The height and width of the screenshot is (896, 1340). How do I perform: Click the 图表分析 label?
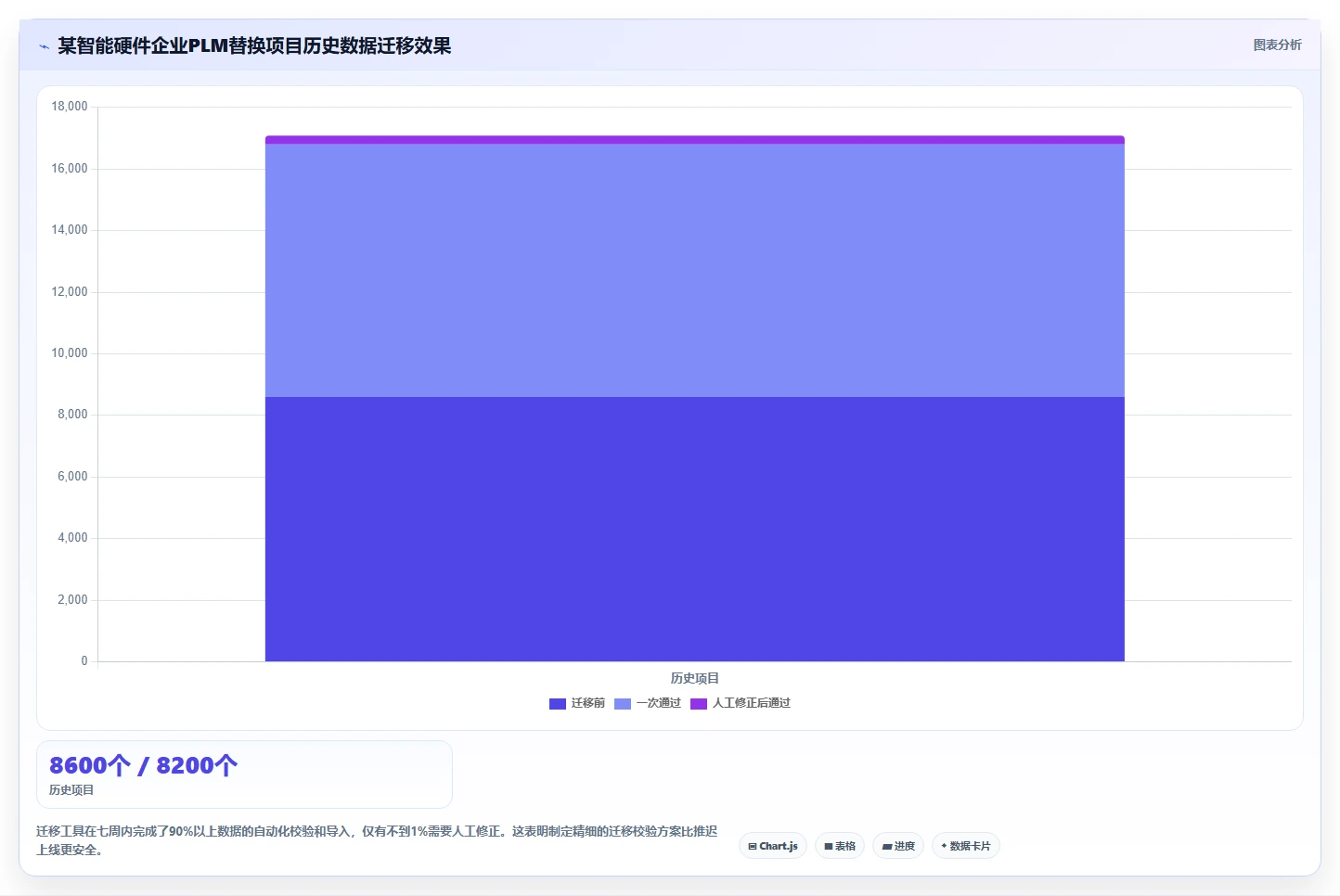(1277, 45)
